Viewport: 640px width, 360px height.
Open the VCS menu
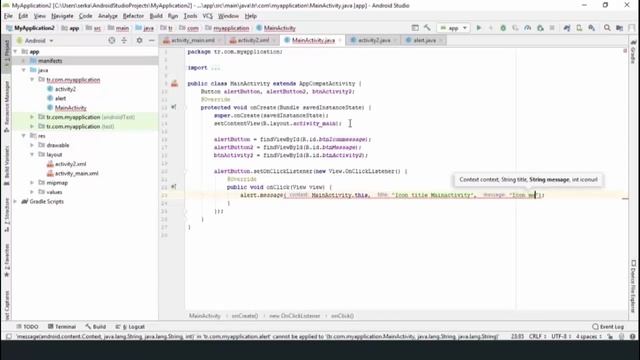click(x=207, y=16)
